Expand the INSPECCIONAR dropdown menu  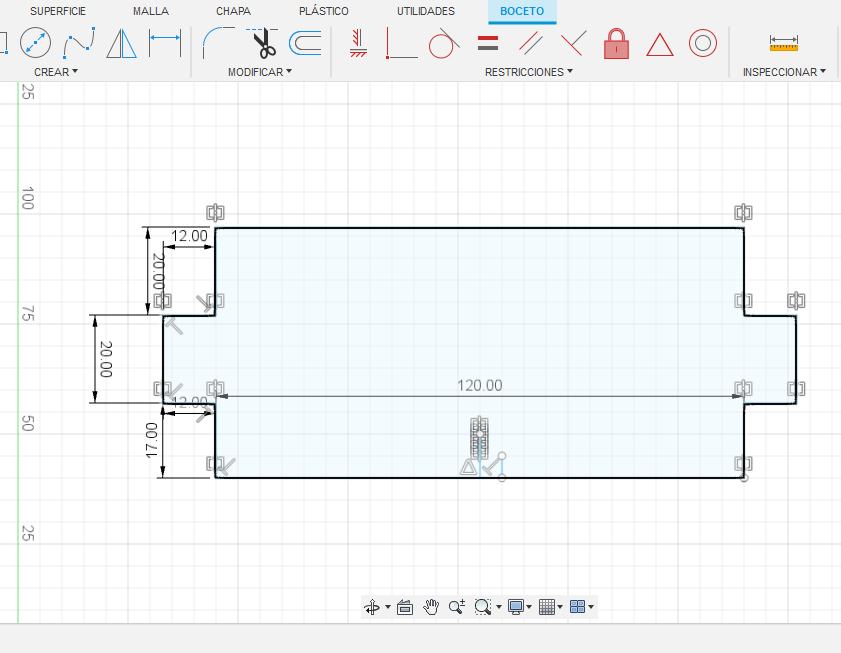tap(784, 72)
